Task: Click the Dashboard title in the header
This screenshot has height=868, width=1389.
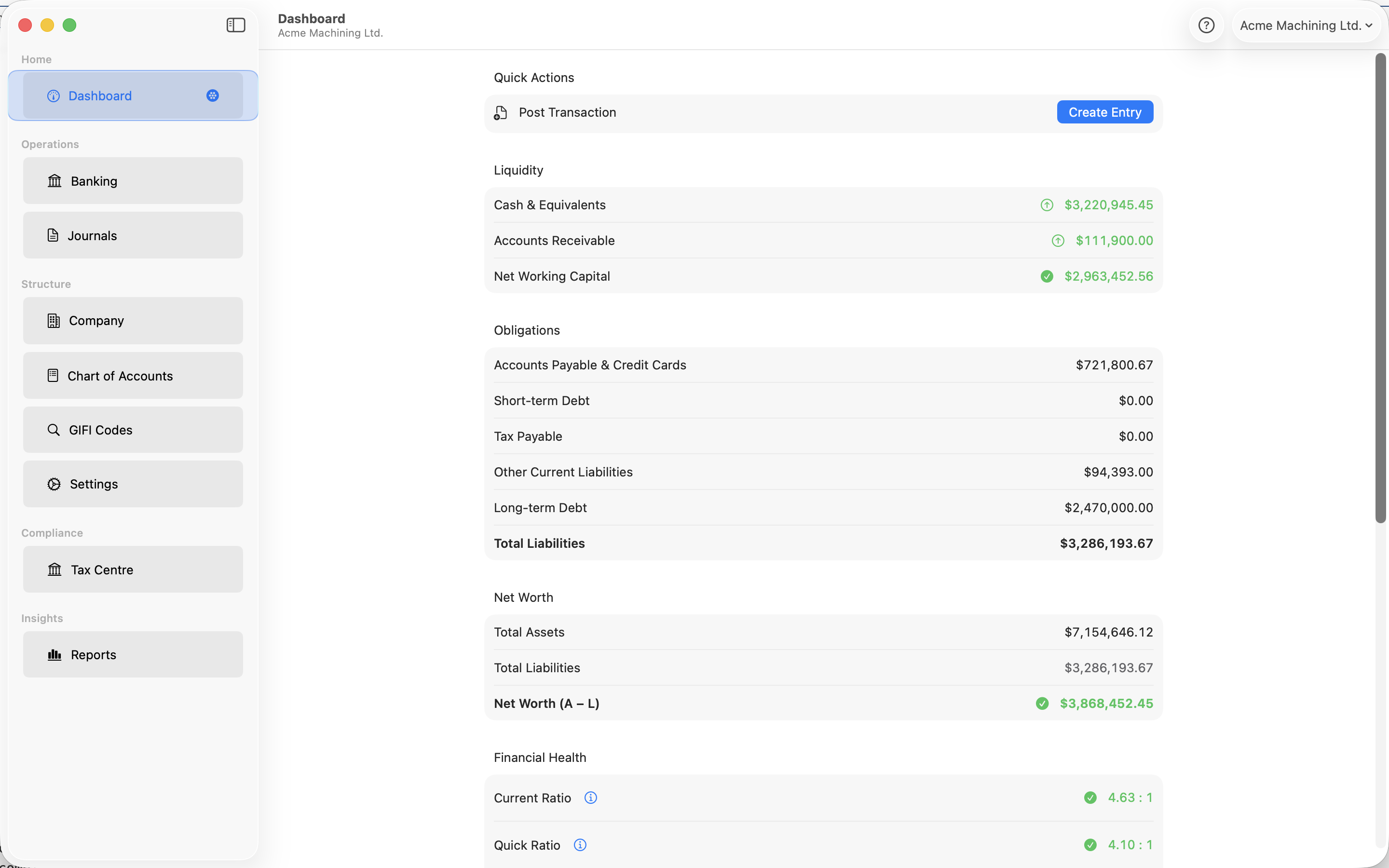Action: click(x=311, y=18)
